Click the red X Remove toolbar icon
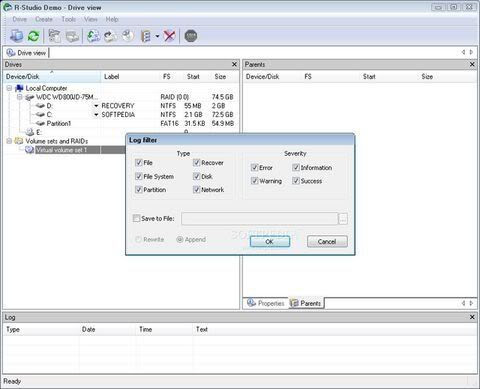The width and height of the screenshot is (480, 389). 169,36
